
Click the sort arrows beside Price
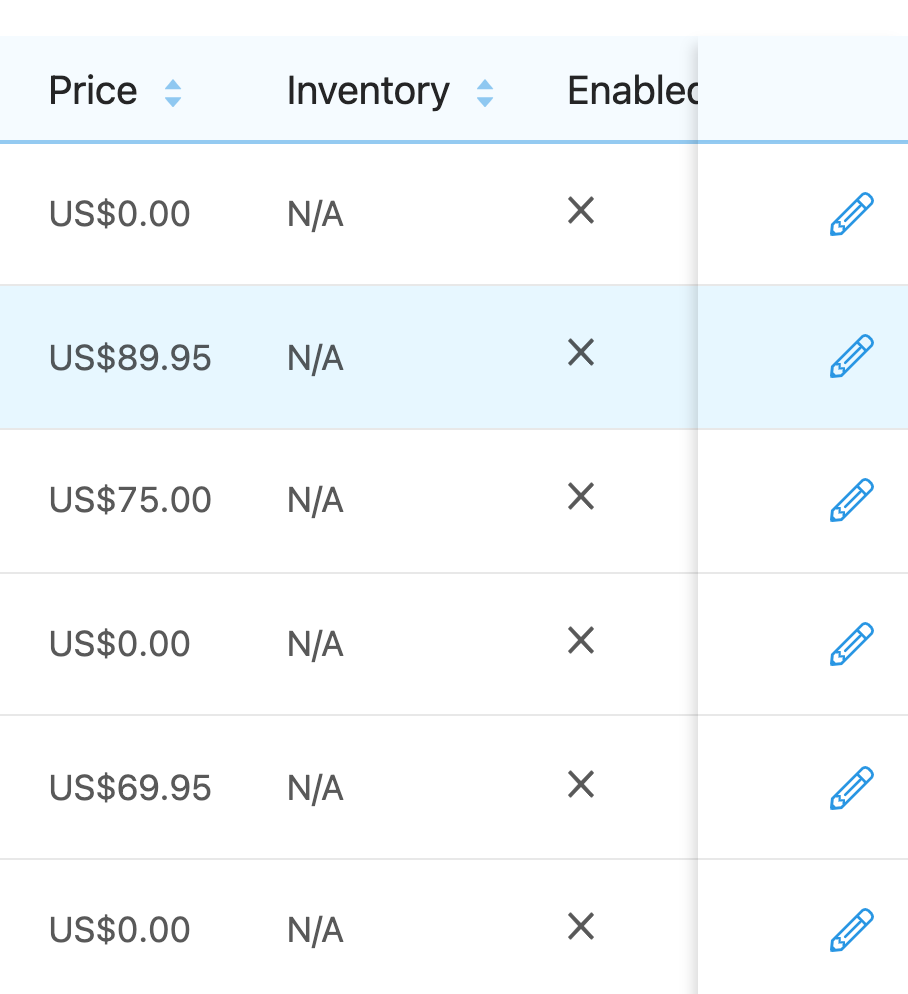[x=173, y=93]
